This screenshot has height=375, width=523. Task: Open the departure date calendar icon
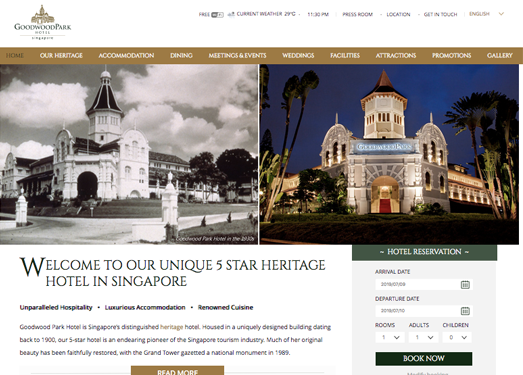[x=465, y=311]
